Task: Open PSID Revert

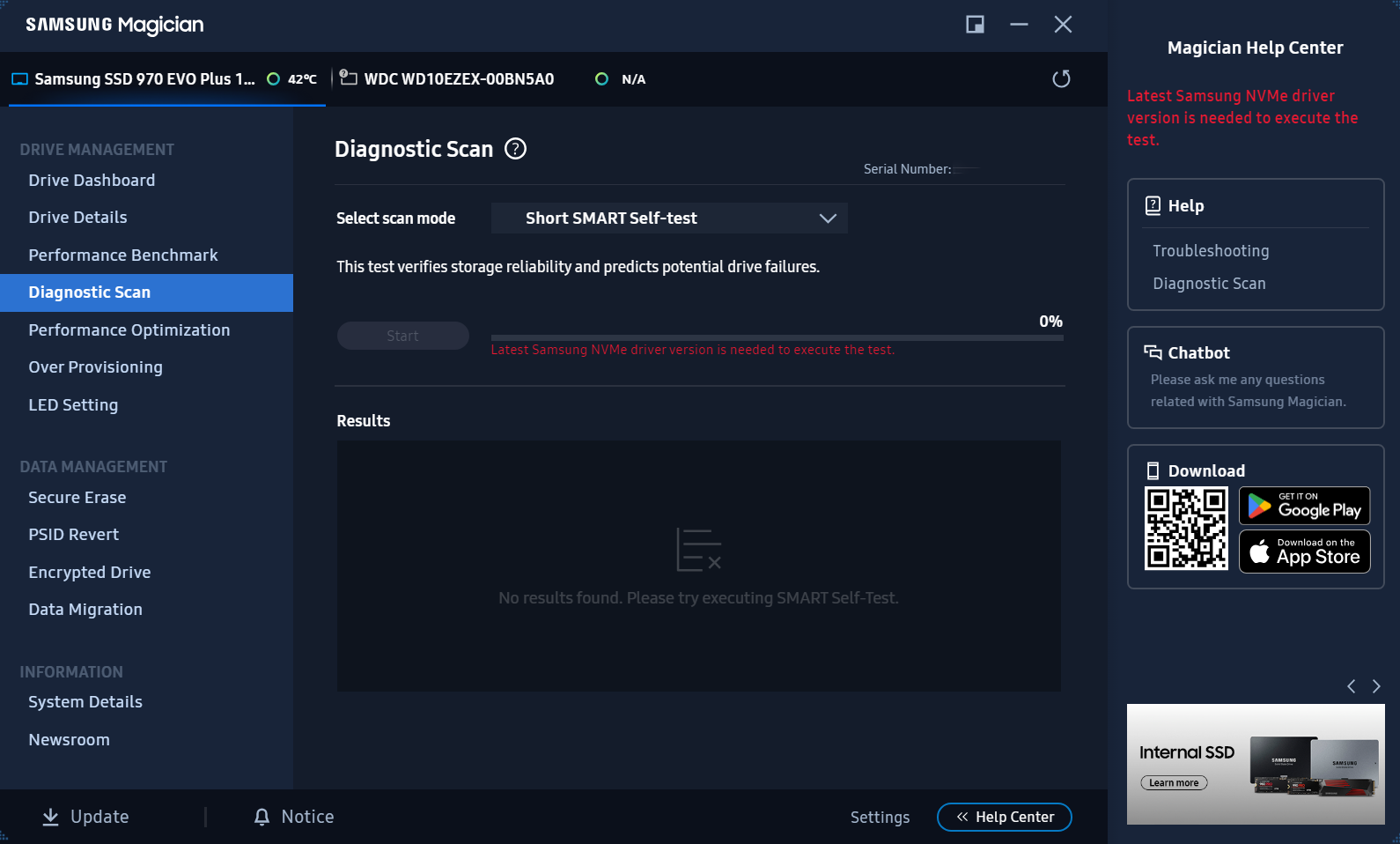Action: 74,535
